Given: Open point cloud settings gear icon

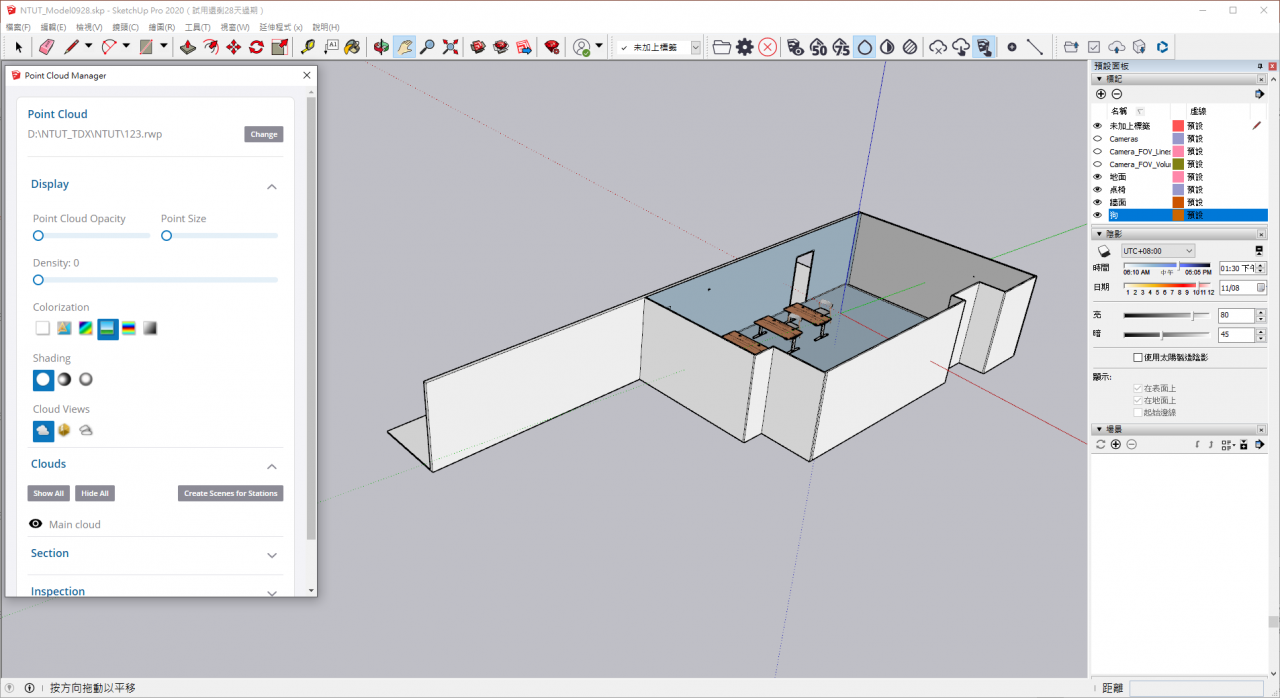Looking at the screenshot, I should 745,47.
